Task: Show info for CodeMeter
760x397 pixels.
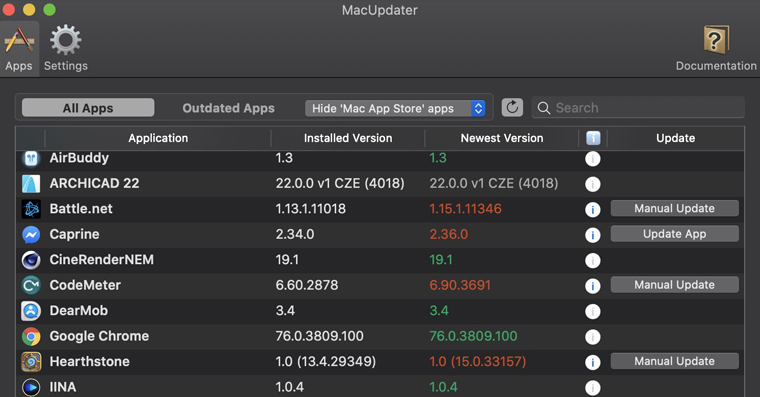Action: tap(592, 286)
